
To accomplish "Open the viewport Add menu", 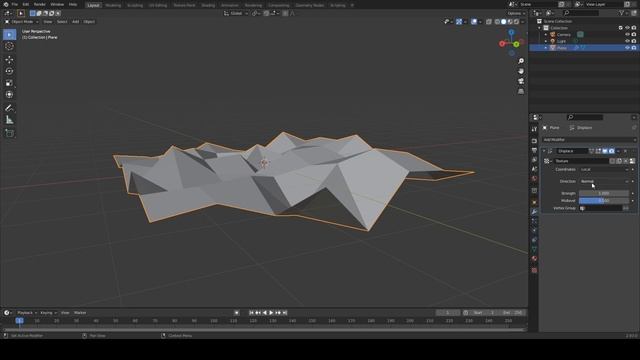I will (x=76, y=22).
